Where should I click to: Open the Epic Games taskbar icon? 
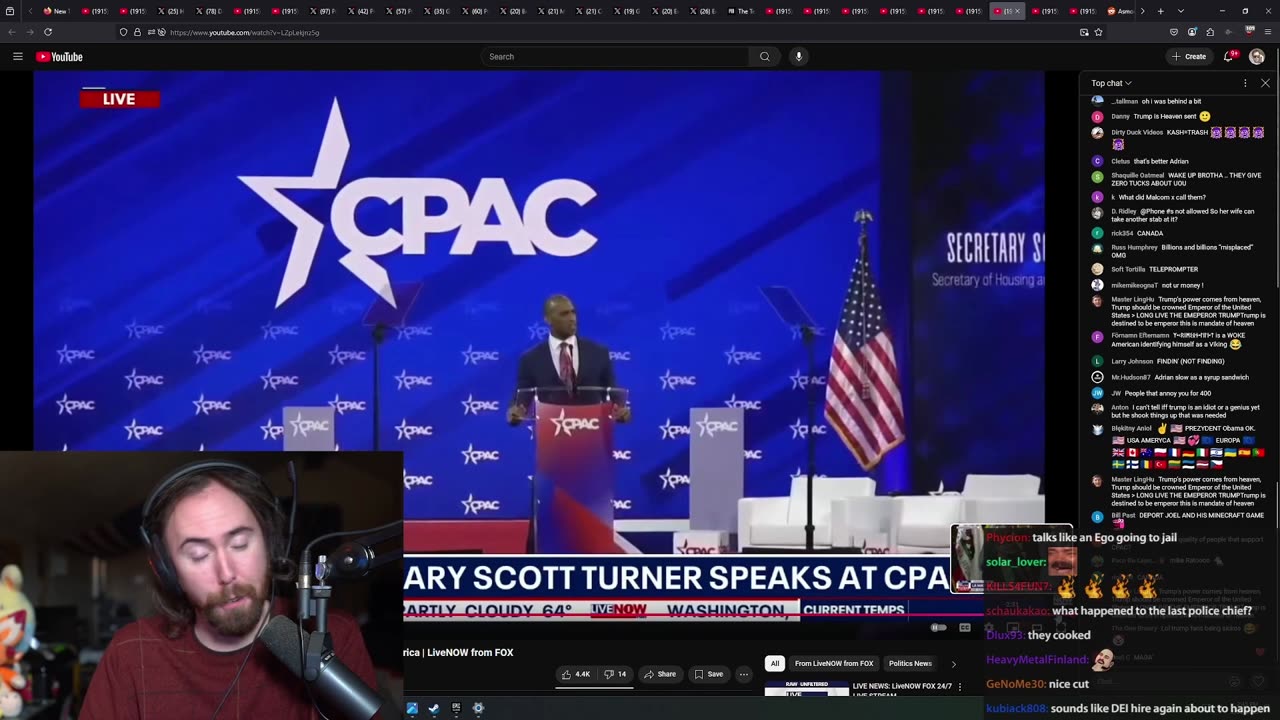point(456,708)
